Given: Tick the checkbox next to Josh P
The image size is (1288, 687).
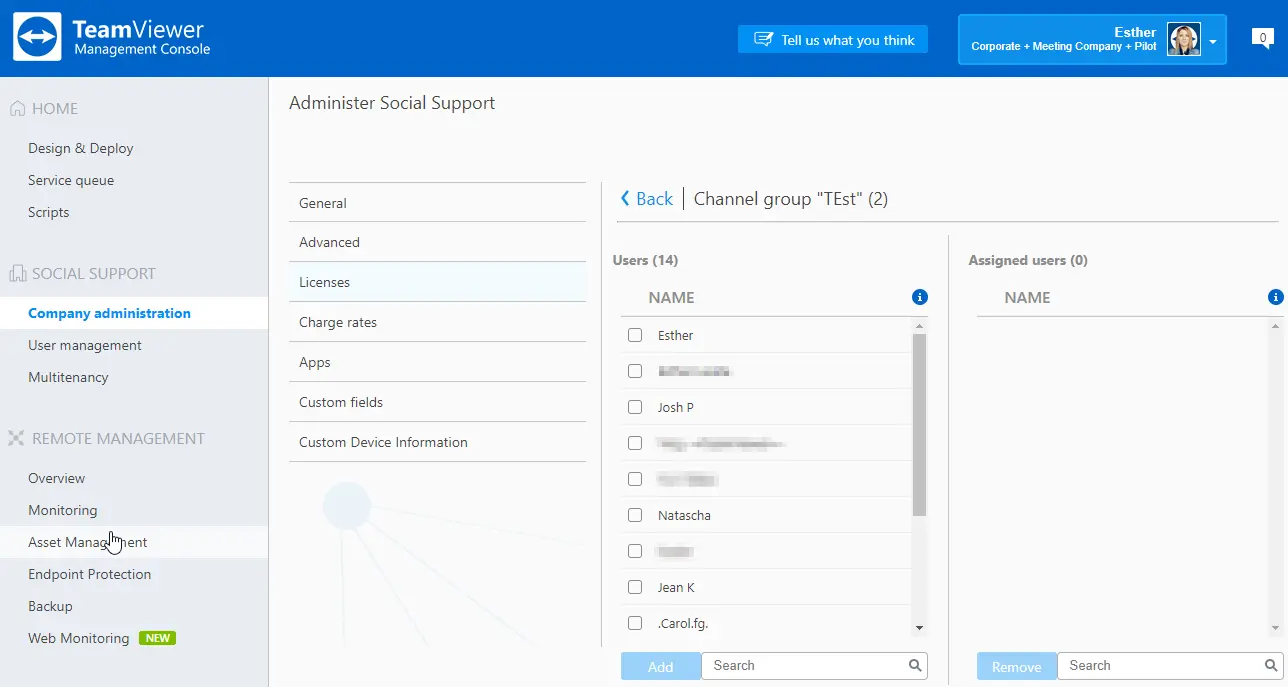Looking at the screenshot, I should (x=635, y=407).
